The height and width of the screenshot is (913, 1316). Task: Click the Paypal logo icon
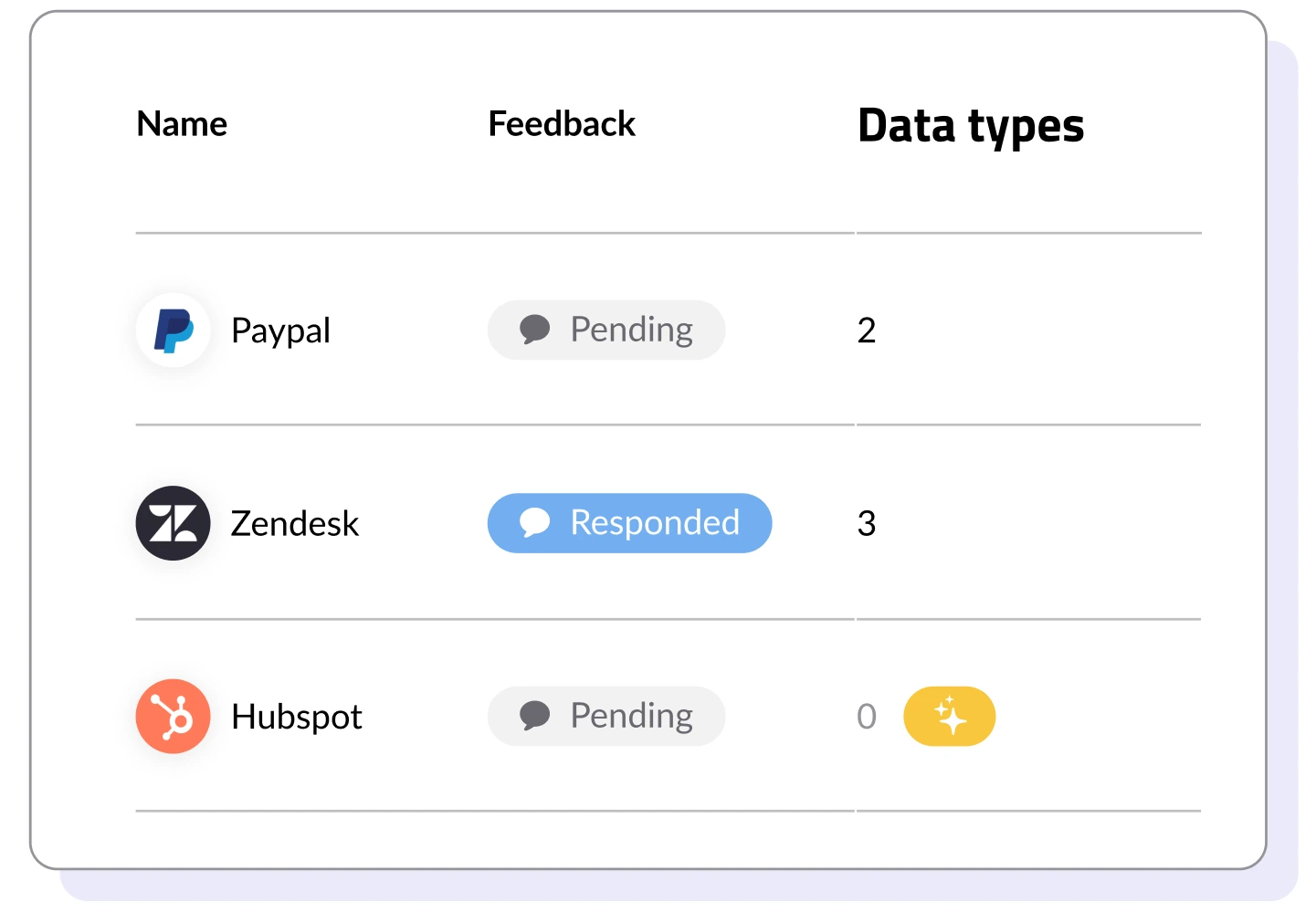tap(173, 331)
